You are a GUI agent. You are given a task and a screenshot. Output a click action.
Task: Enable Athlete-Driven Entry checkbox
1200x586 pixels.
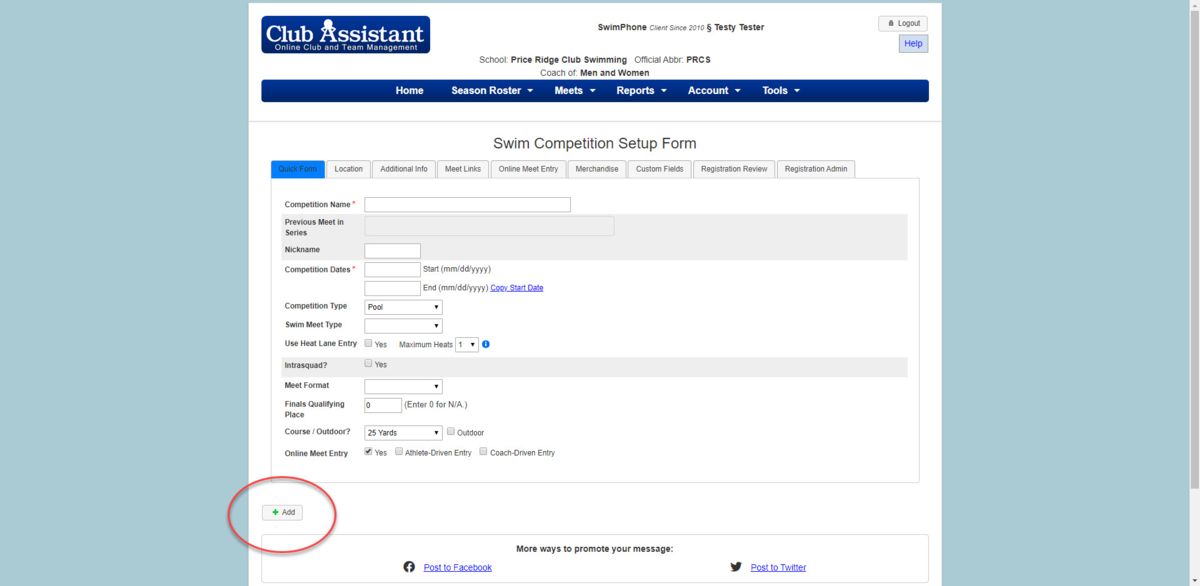(x=399, y=452)
